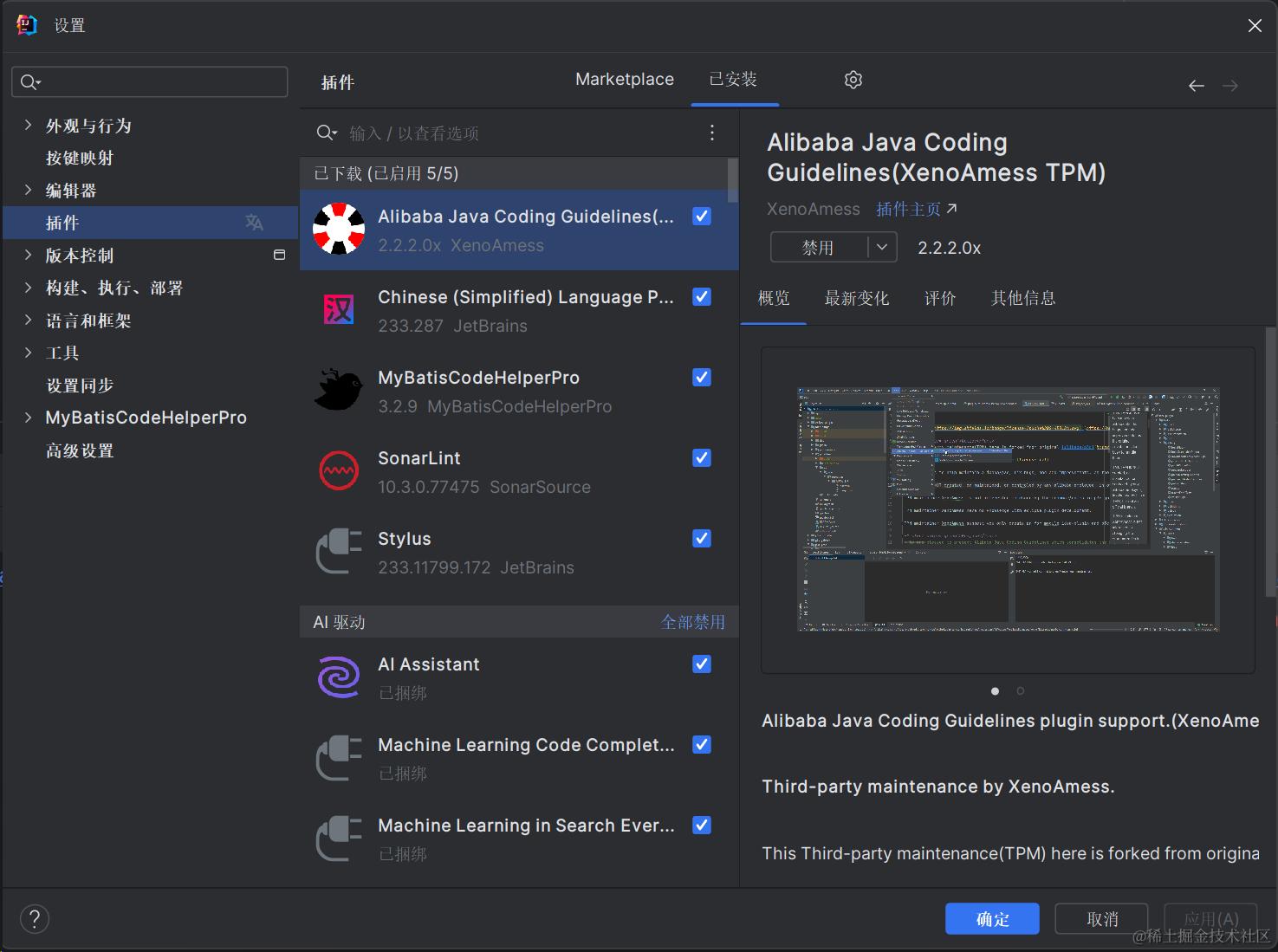Click the plugin list vertical scrollbar

click(733, 180)
